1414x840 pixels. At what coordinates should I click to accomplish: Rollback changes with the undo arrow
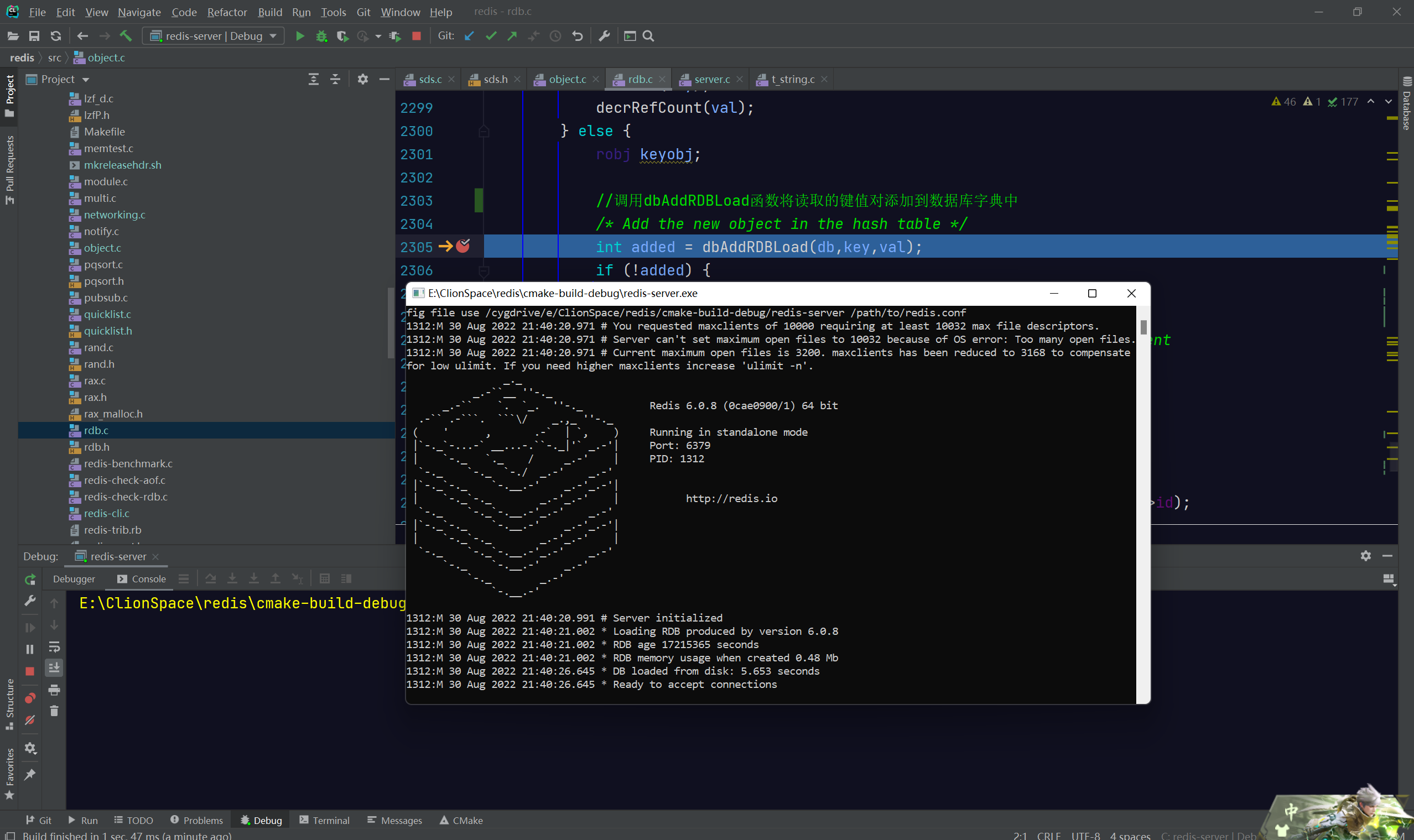coord(577,36)
